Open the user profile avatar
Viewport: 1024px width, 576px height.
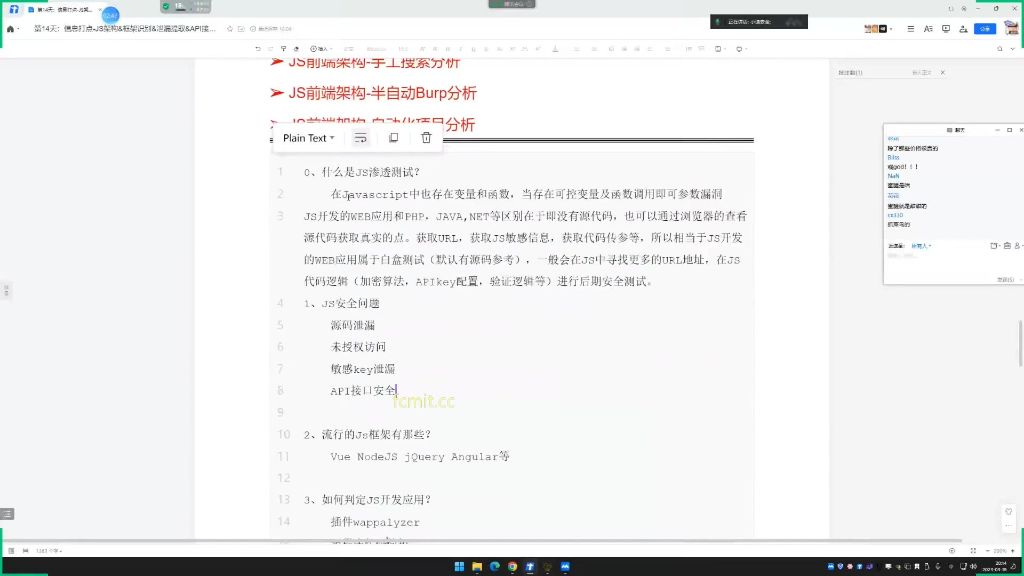tap(1011, 28)
